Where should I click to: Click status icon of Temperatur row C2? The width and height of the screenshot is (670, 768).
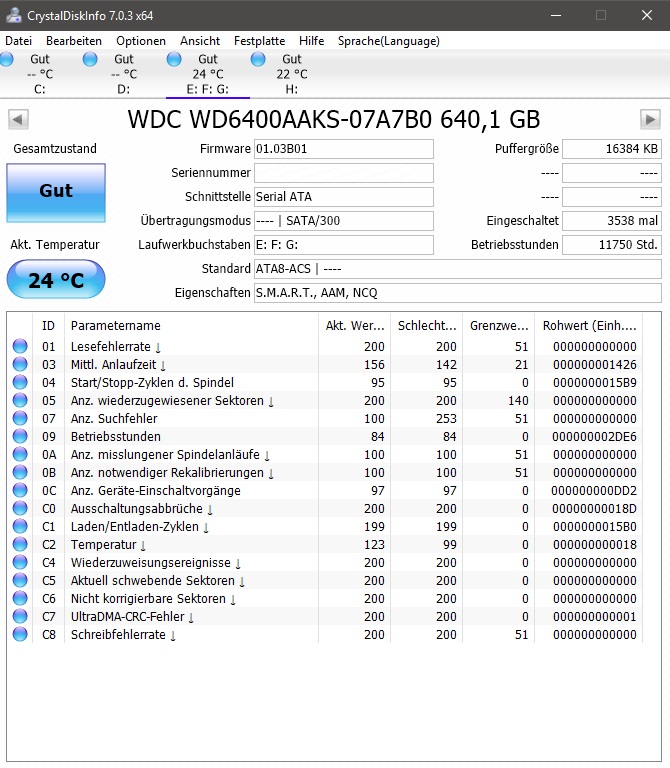(x=20, y=544)
